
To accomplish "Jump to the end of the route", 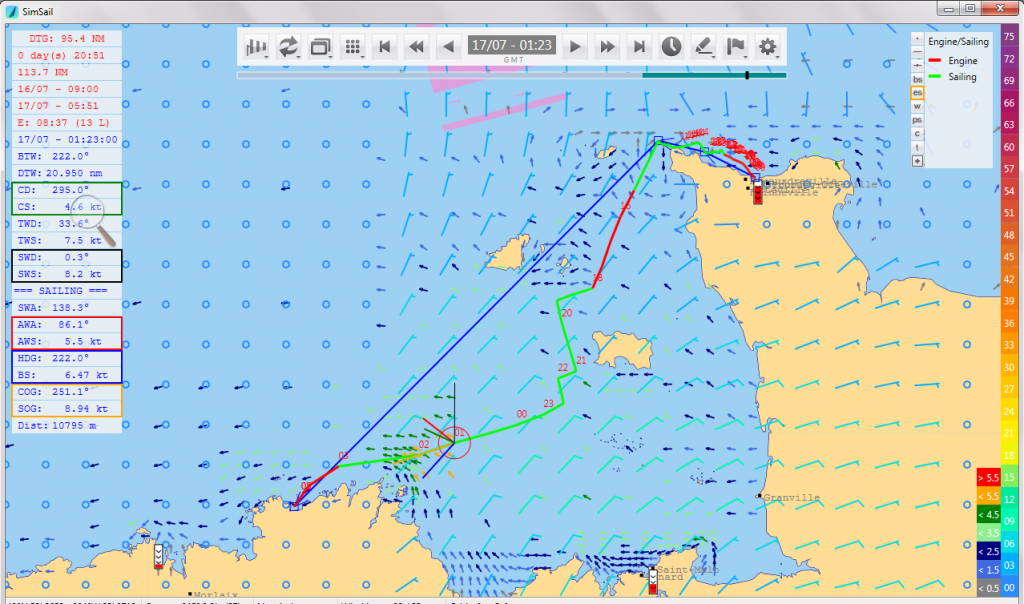I will click(x=639, y=46).
